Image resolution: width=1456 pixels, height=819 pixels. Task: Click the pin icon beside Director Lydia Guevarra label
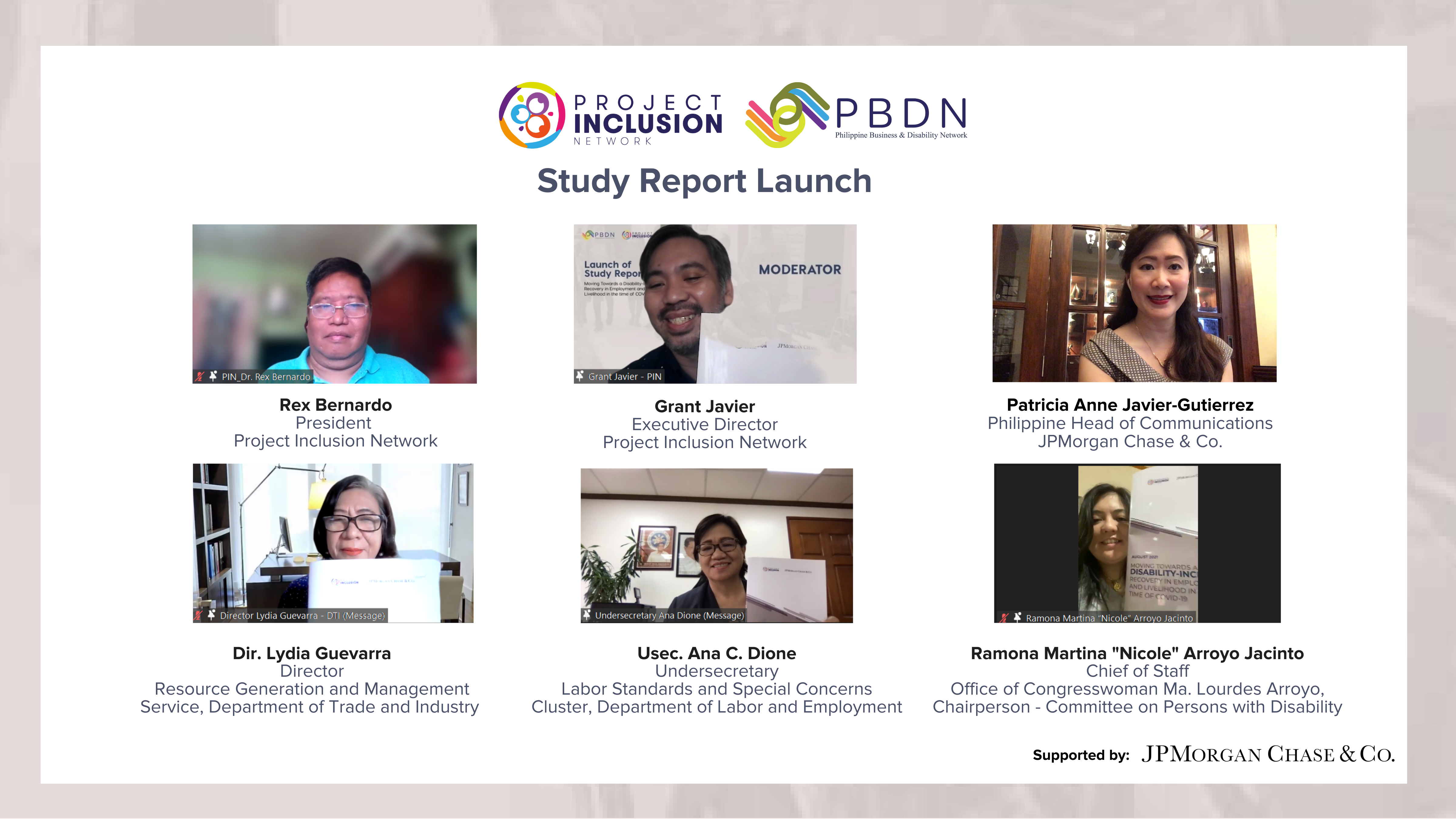(211, 615)
